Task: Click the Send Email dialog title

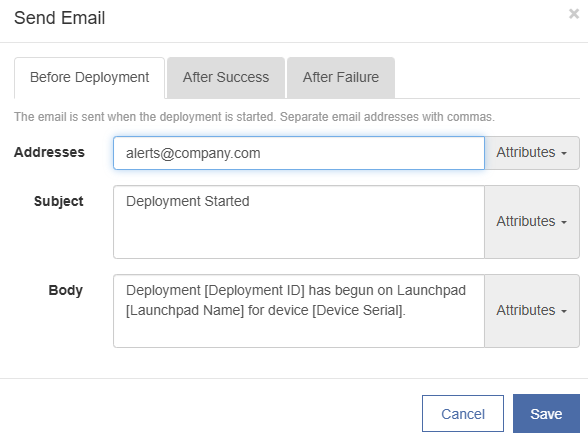Action: pyautogui.click(x=60, y=18)
